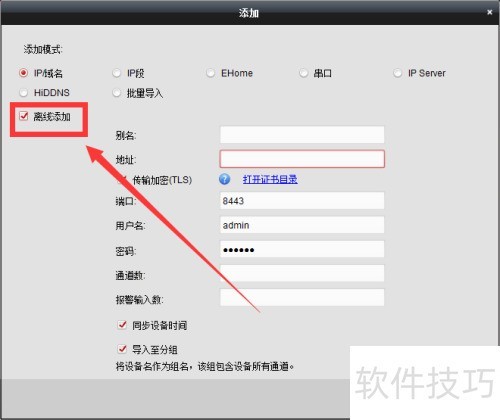
Task: Select the 串口 radio option
Action: 303,73
